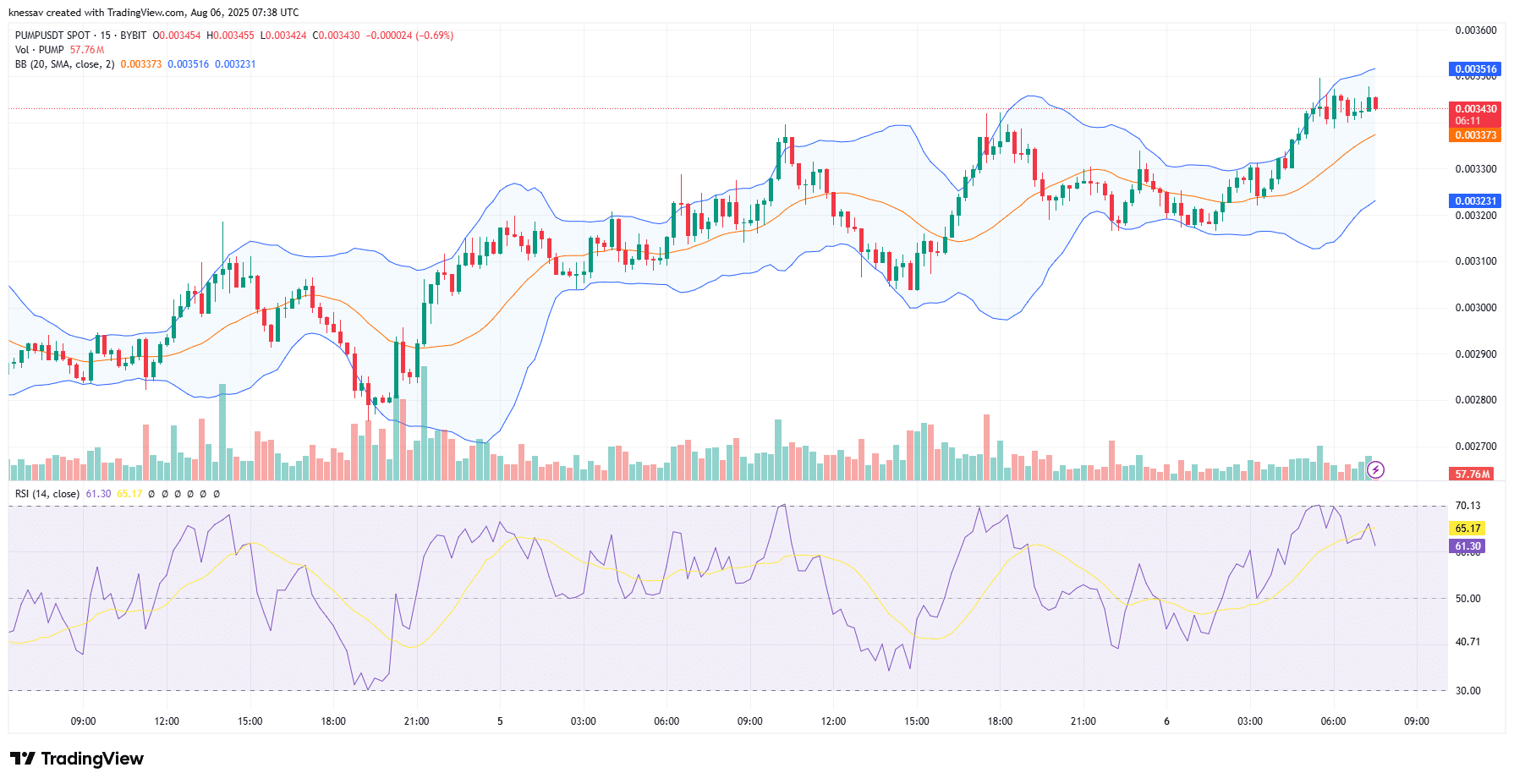Click the TradingView logo at bottom
Viewport: 1514px width, 784px height.
pyautogui.click(x=77, y=759)
